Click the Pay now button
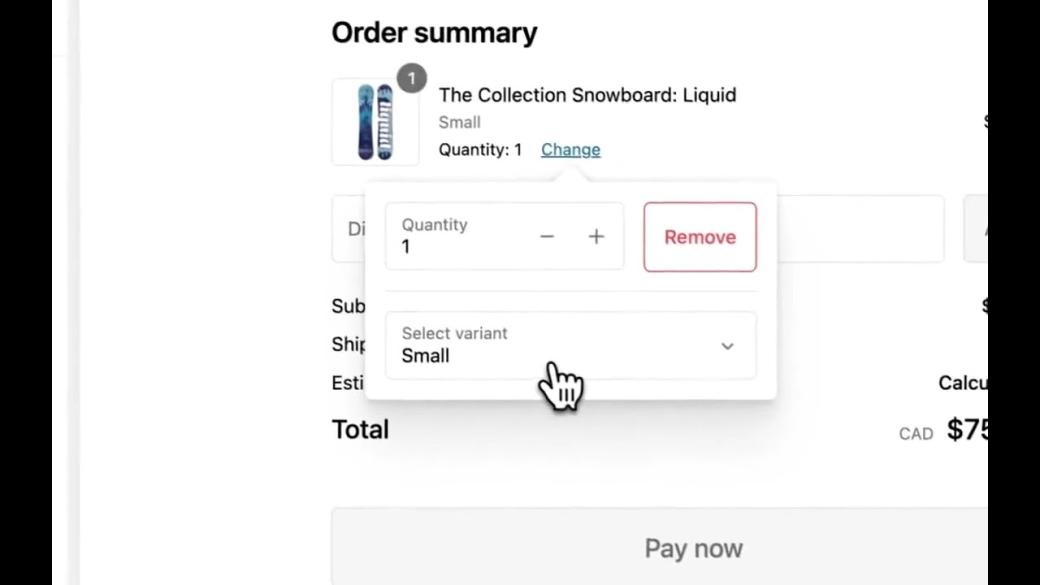Screen dimensions: 1040x585 (x=693, y=548)
